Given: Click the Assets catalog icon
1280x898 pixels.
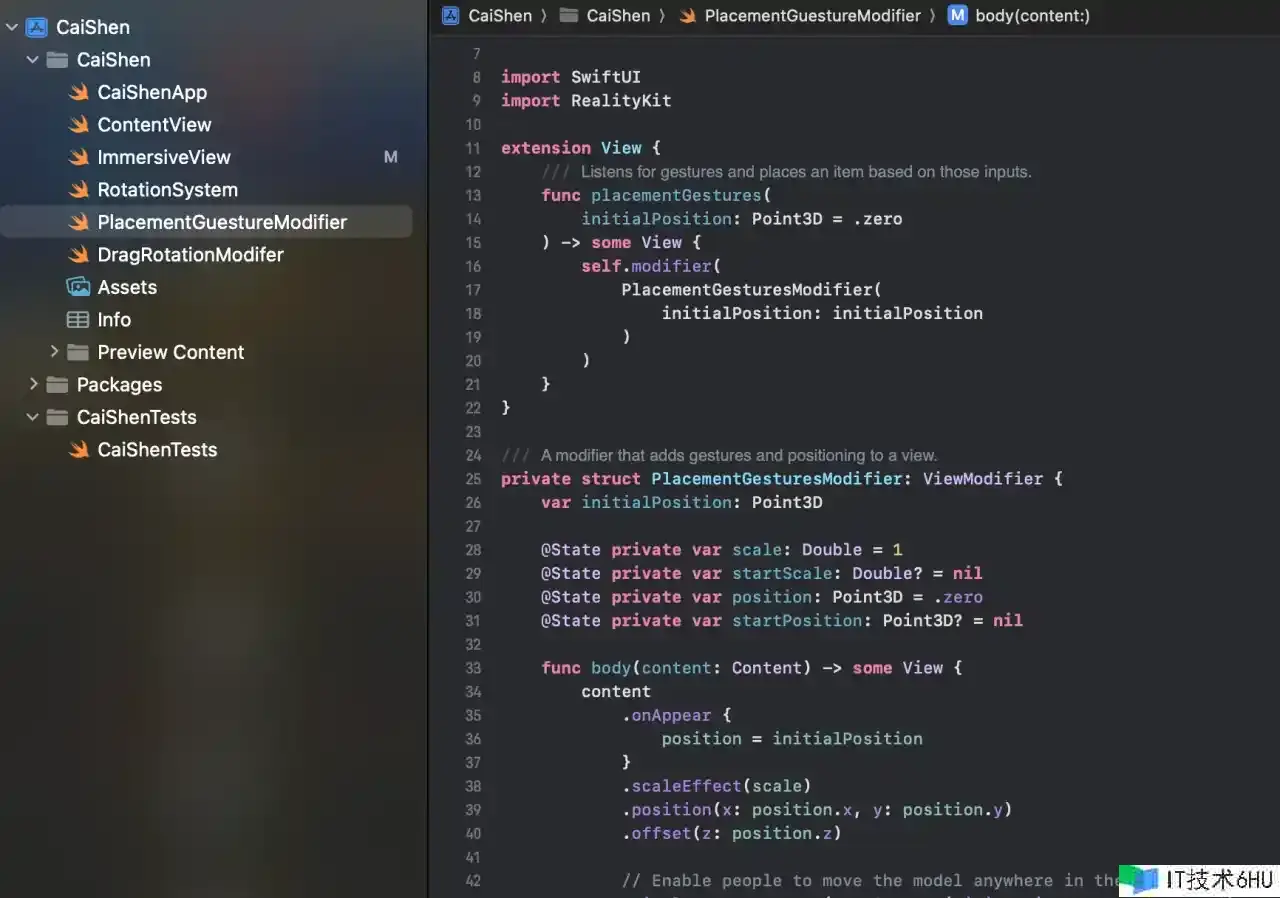Looking at the screenshot, I should [78, 288].
